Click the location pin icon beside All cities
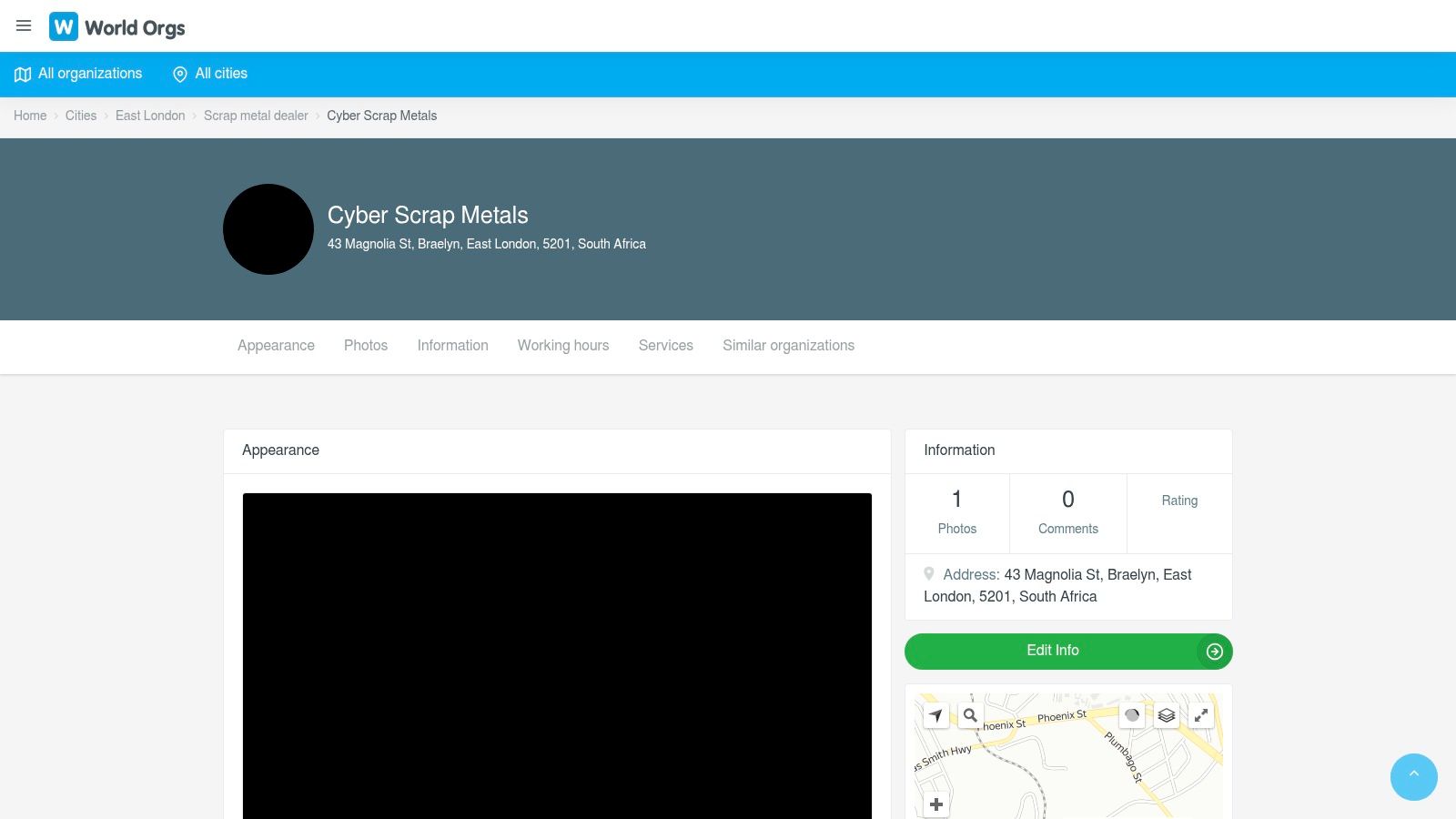 click(180, 75)
